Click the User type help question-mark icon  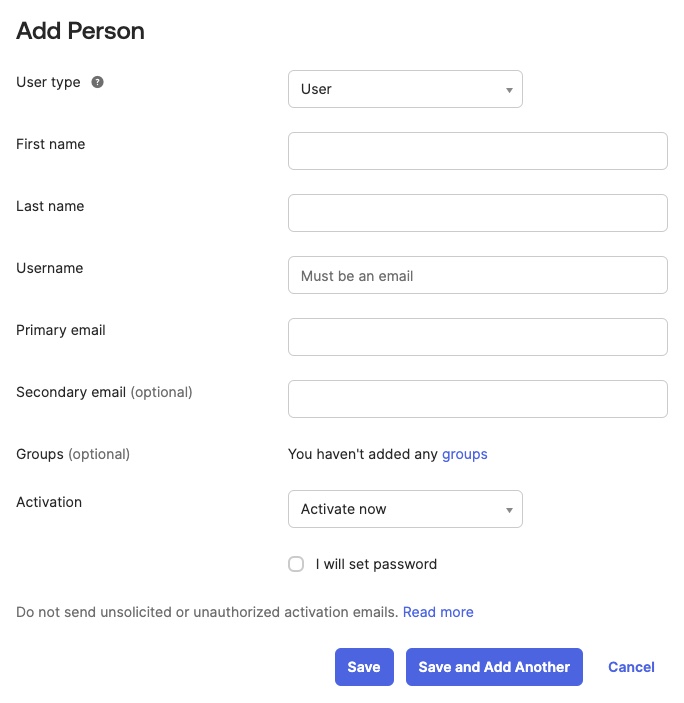tap(97, 82)
